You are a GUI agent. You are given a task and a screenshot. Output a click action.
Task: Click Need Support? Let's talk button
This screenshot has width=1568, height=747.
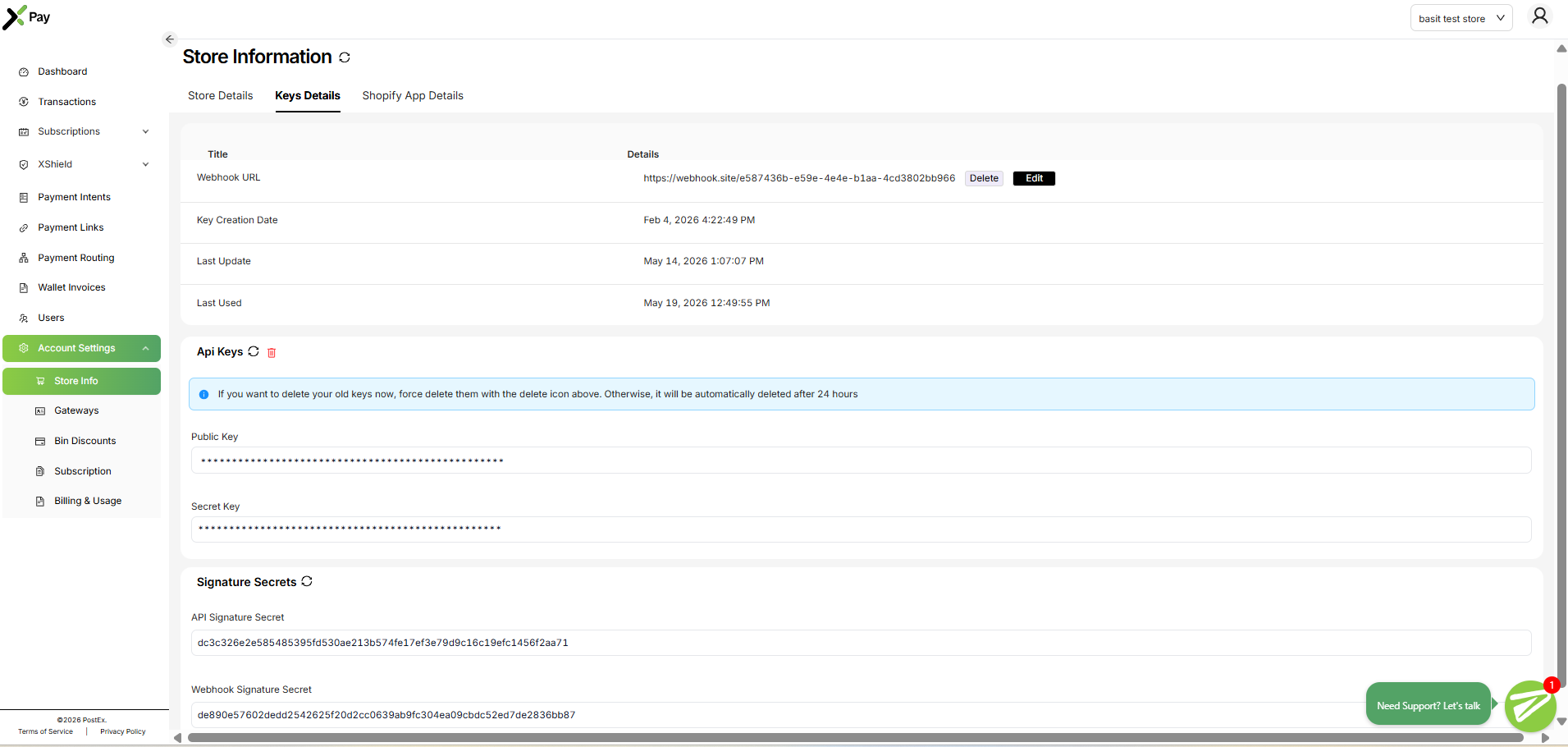pos(1429,705)
